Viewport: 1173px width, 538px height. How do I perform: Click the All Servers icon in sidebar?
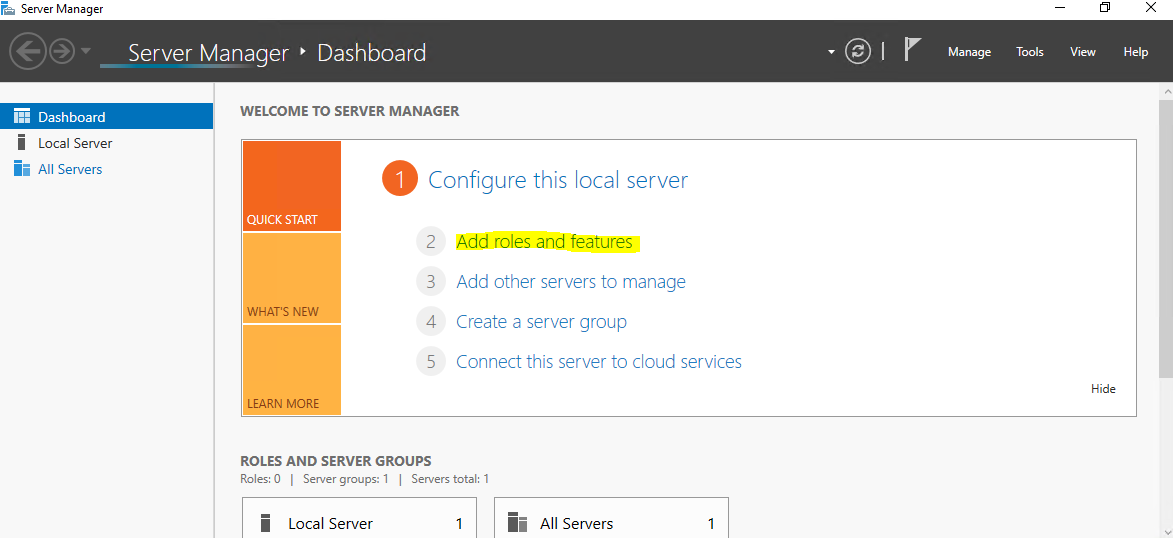click(x=22, y=169)
